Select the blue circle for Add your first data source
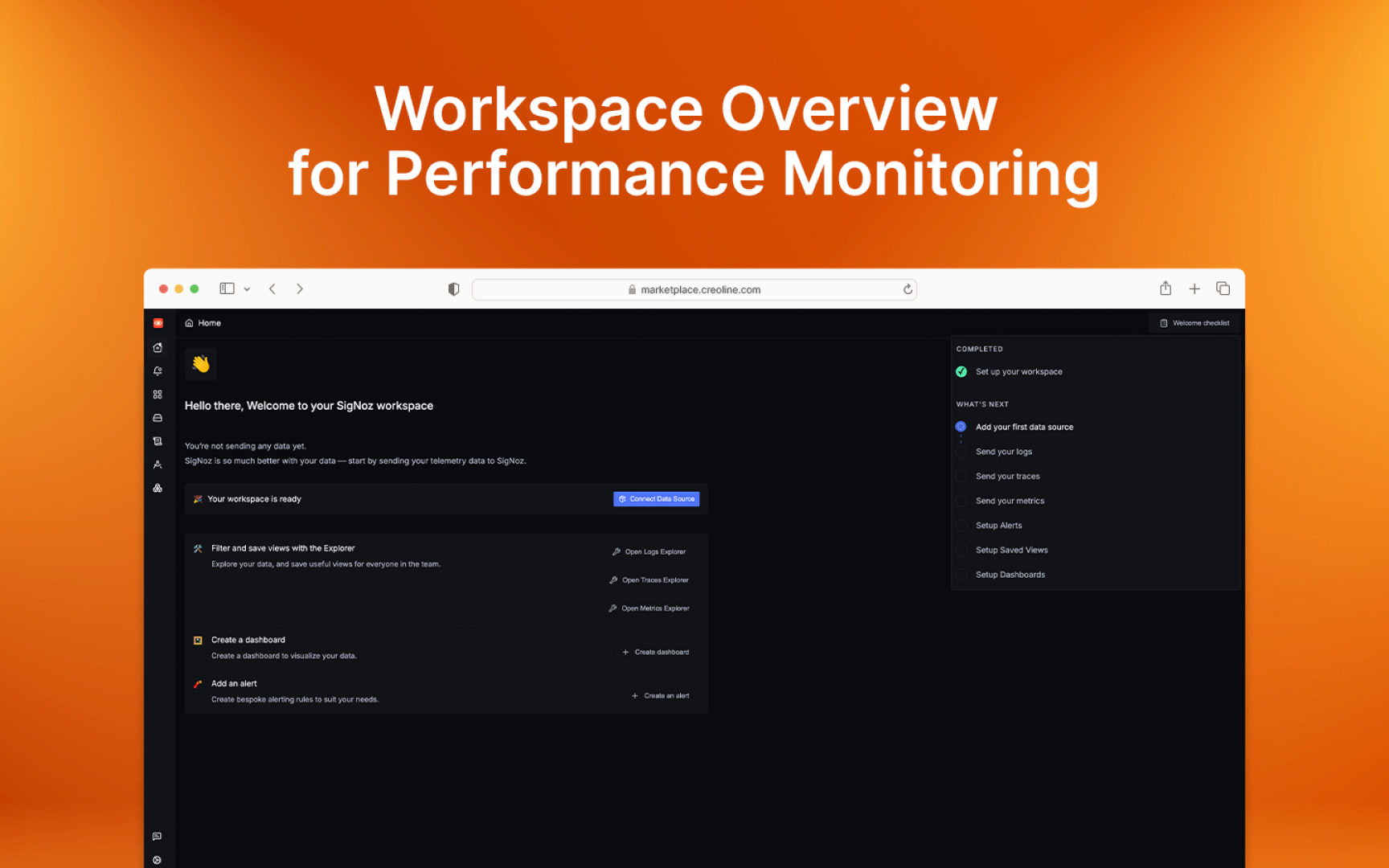 click(961, 427)
